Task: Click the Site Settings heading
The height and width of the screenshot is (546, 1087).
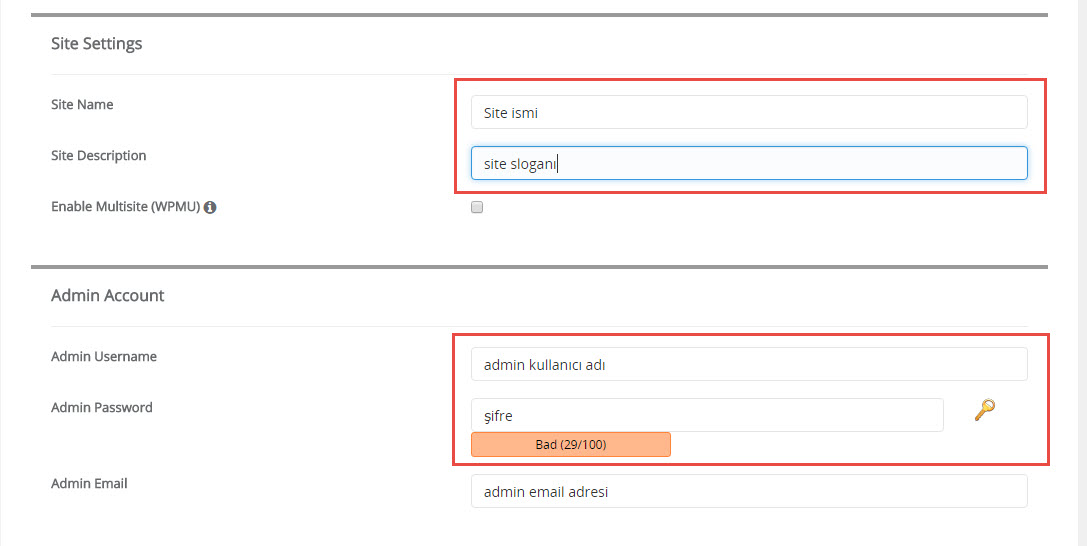Action: [96, 44]
